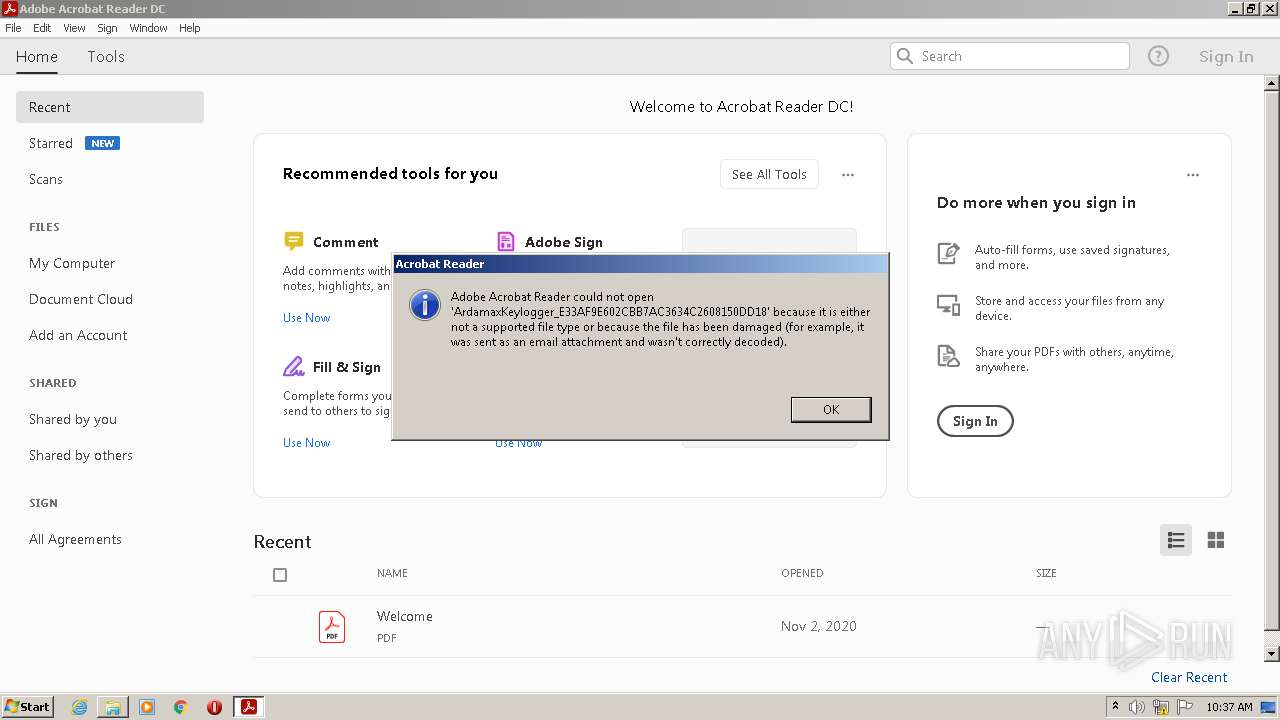Click the info icon in the error dialog
Screen dimensions: 1280x720
point(425,305)
